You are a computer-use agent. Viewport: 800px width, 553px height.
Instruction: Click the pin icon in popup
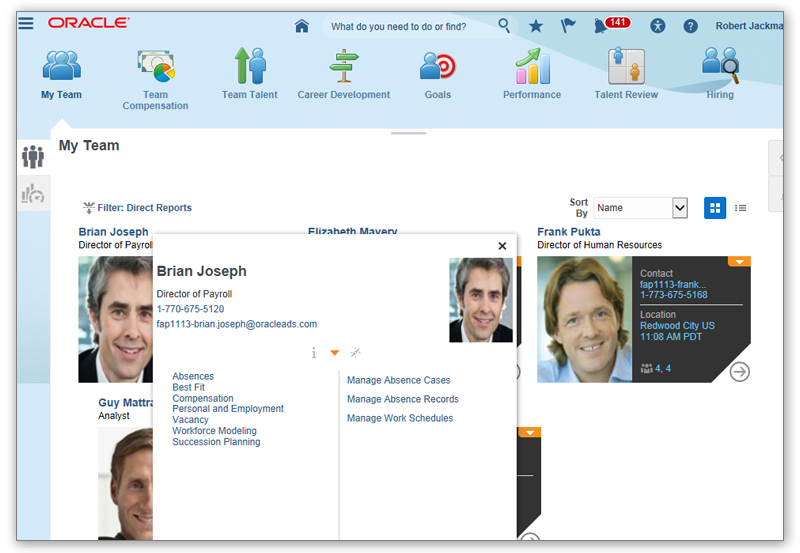(355, 353)
